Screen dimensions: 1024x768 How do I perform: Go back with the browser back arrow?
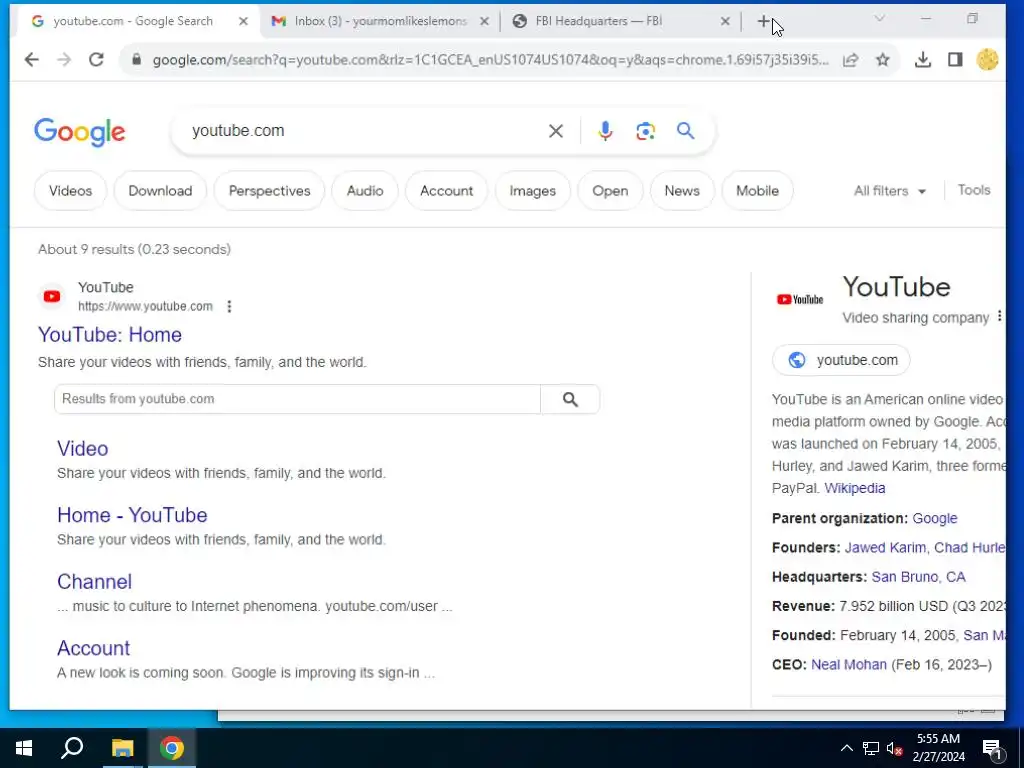[x=31, y=60]
